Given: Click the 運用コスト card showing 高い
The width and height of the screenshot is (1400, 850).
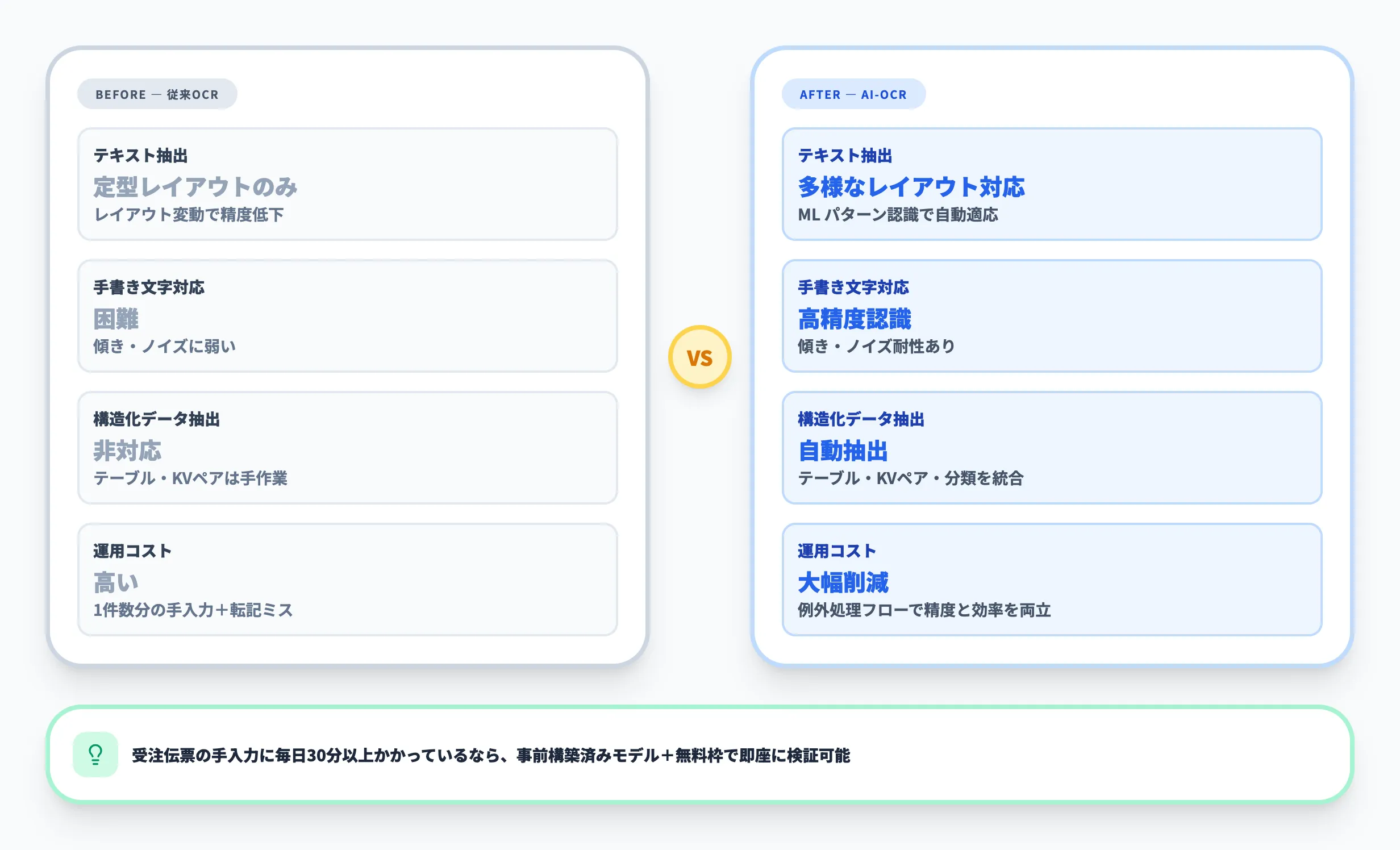Looking at the screenshot, I should tap(348, 580).
